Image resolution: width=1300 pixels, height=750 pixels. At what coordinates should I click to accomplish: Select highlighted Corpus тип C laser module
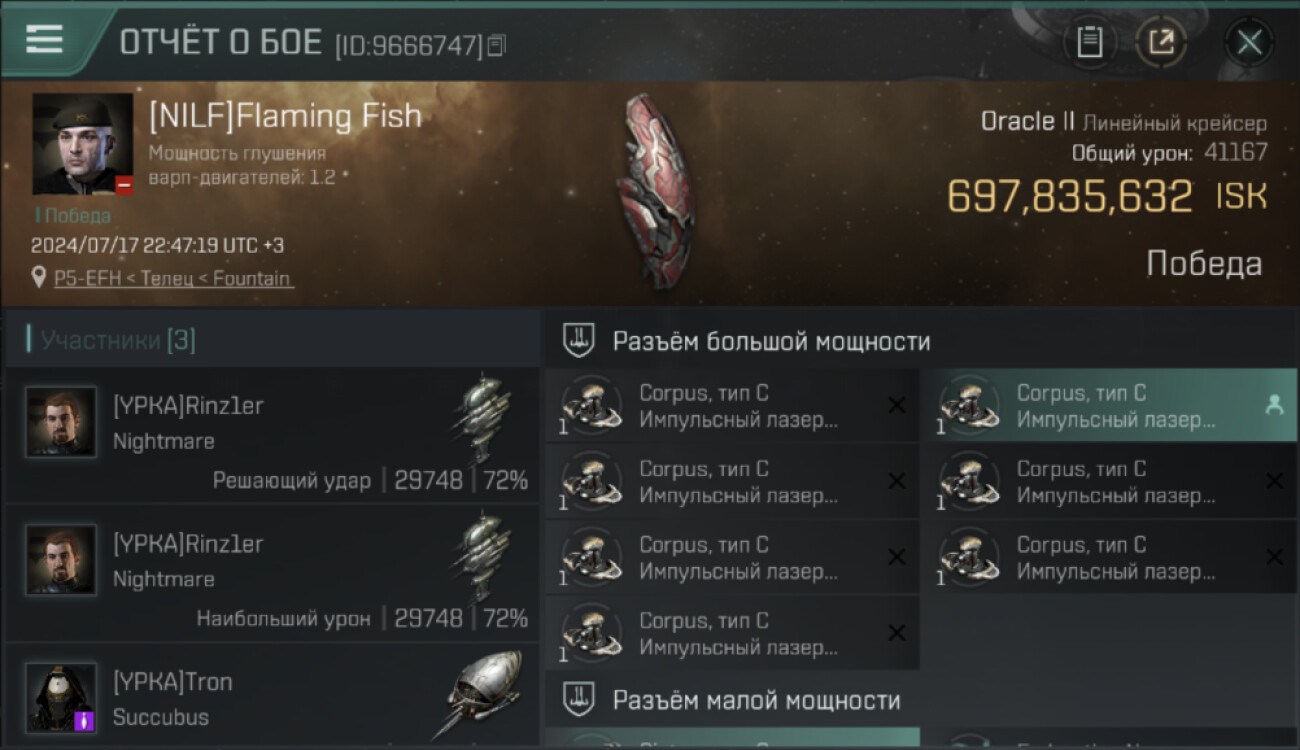[1109, 406]
